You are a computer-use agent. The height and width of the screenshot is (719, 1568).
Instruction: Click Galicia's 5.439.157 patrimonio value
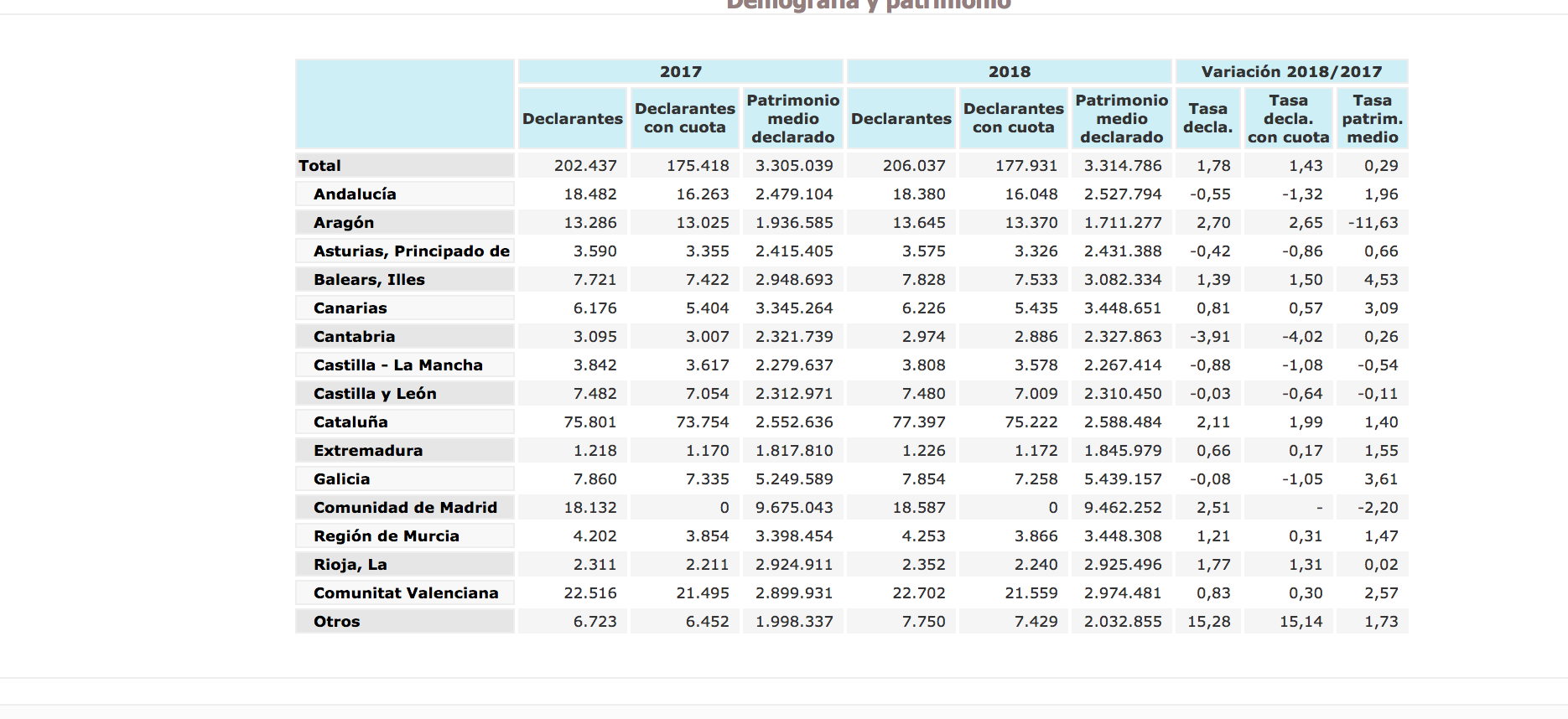click(x=1122, y=479)
